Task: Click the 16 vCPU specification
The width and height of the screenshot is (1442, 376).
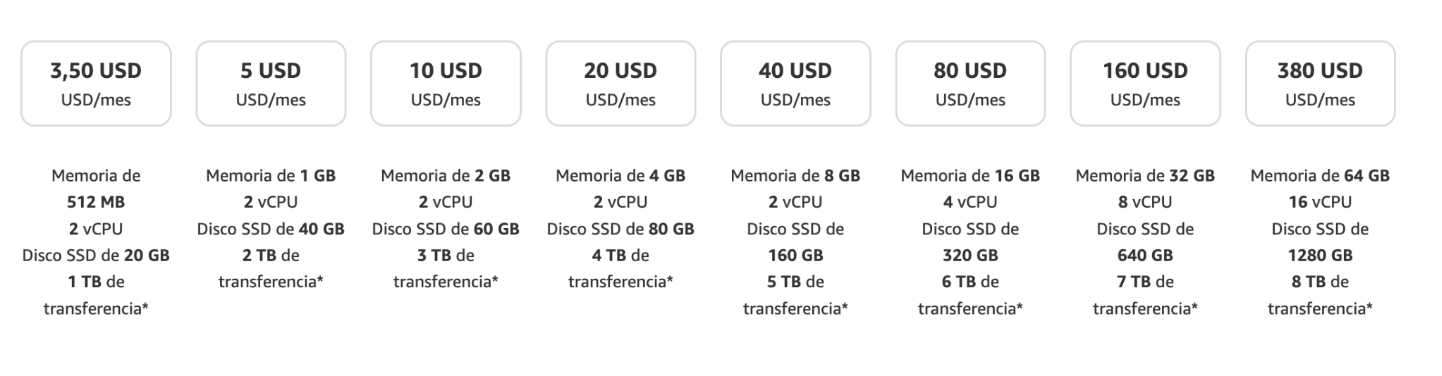Action: point(1321,202)
